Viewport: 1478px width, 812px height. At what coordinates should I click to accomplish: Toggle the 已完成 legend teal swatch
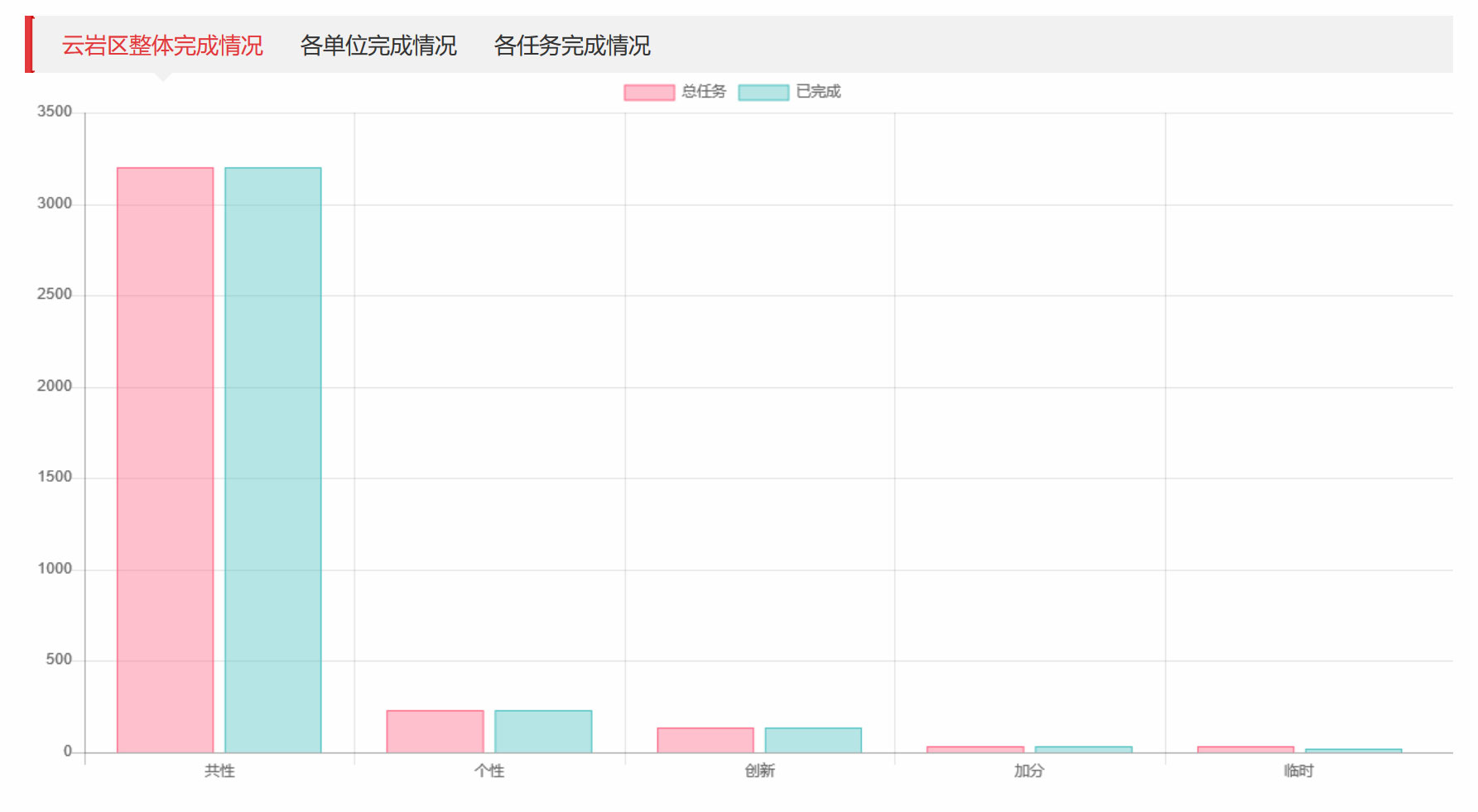[x=763, y=92]
